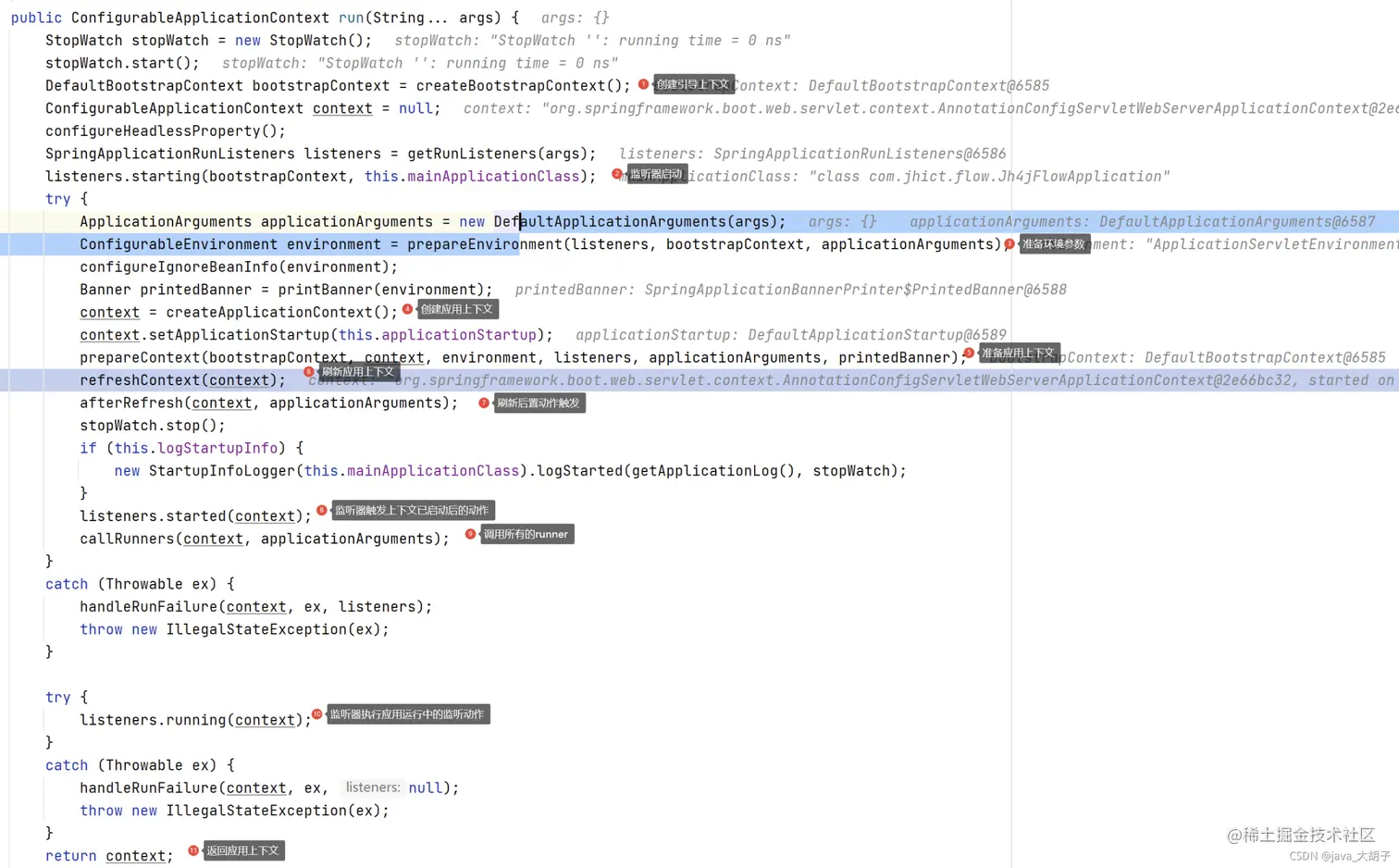Click the "callRunners" method call
The image size is (1399, 868).
pos(127,539)
